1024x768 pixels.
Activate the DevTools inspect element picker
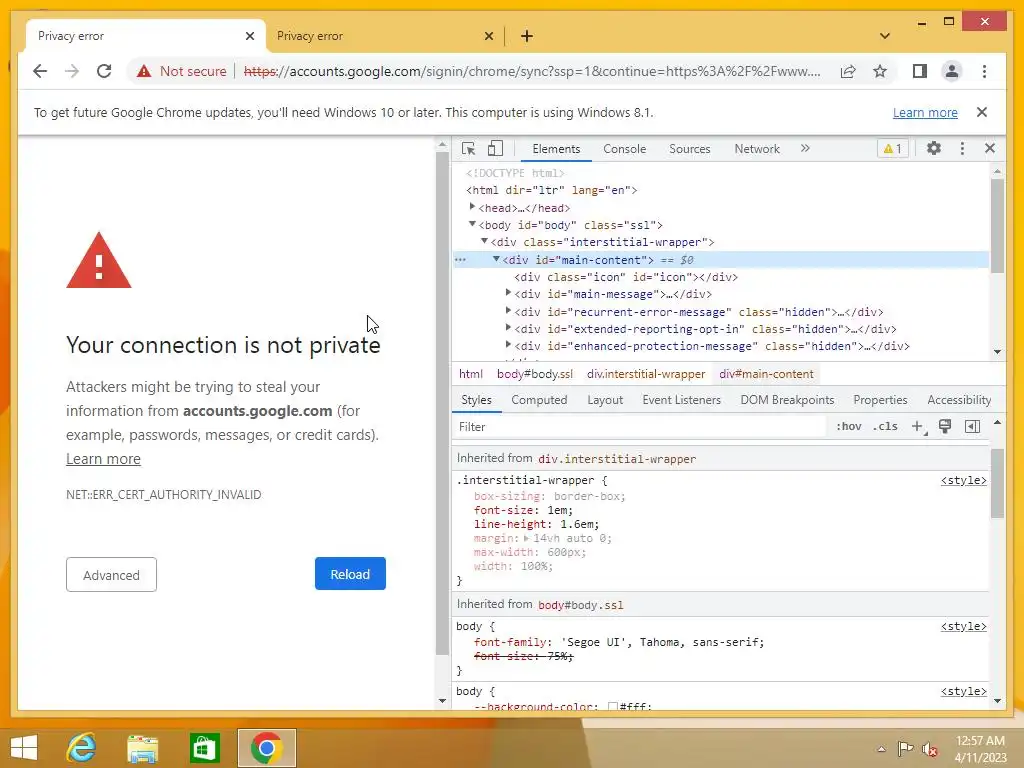point(468,149)
